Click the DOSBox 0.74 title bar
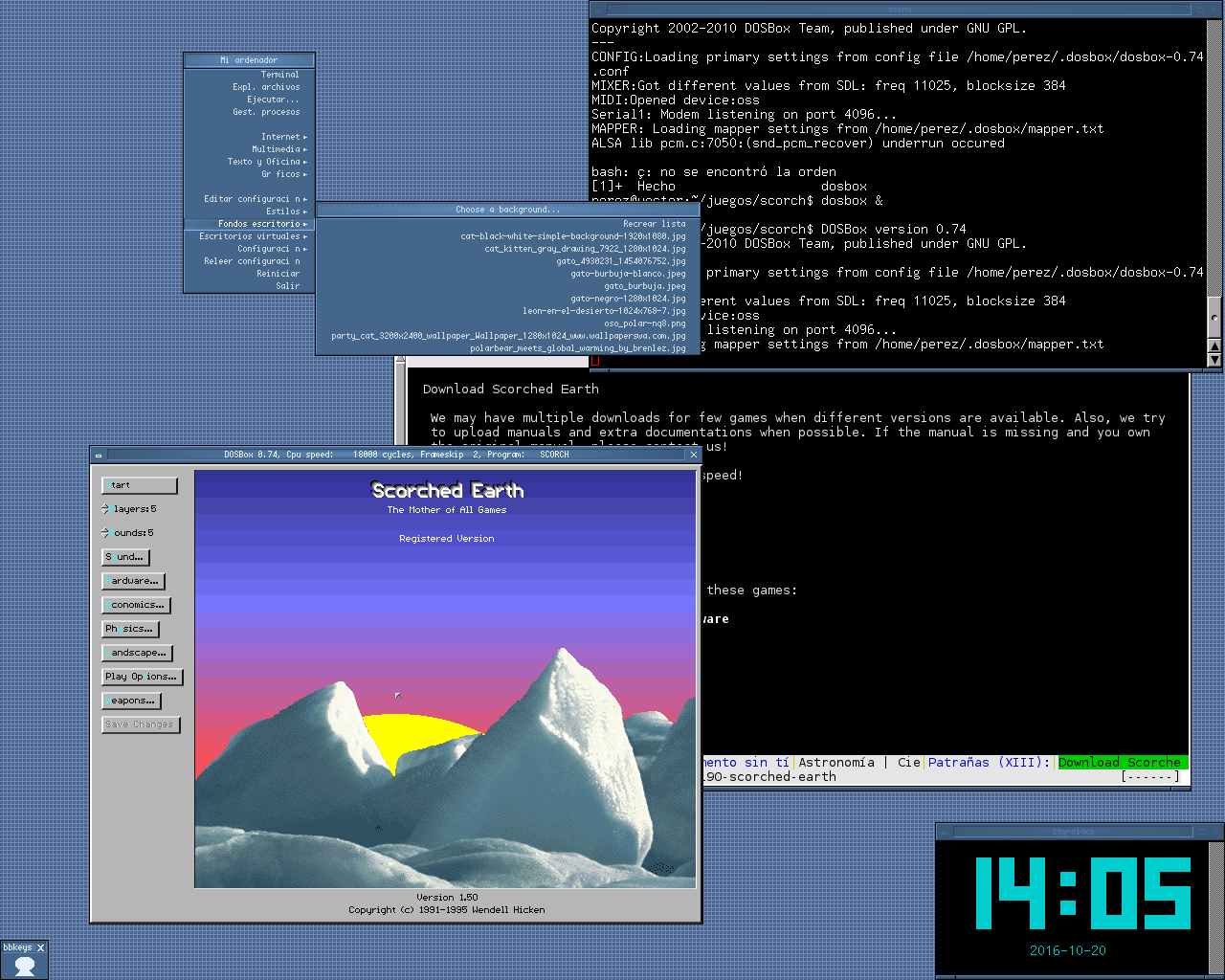This screenshot has height=980, width=1225. pyautogui.click(x=396, y=455)
